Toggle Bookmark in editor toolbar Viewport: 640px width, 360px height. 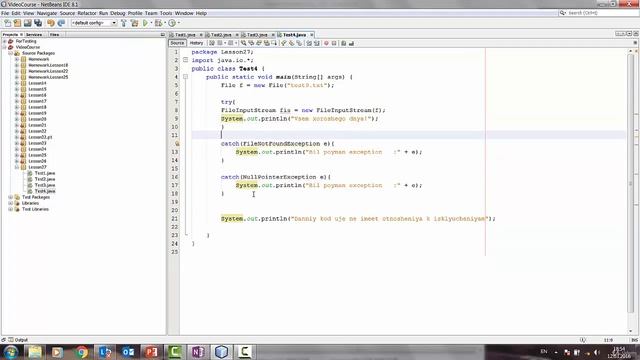point(298,43)
